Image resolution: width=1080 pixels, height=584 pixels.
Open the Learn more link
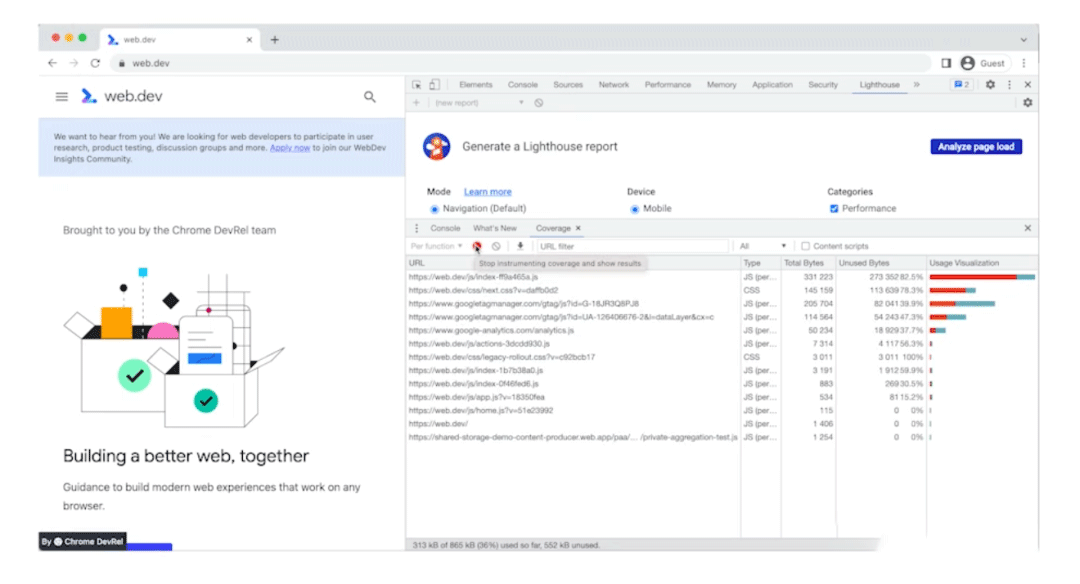(x=488, y=191)
